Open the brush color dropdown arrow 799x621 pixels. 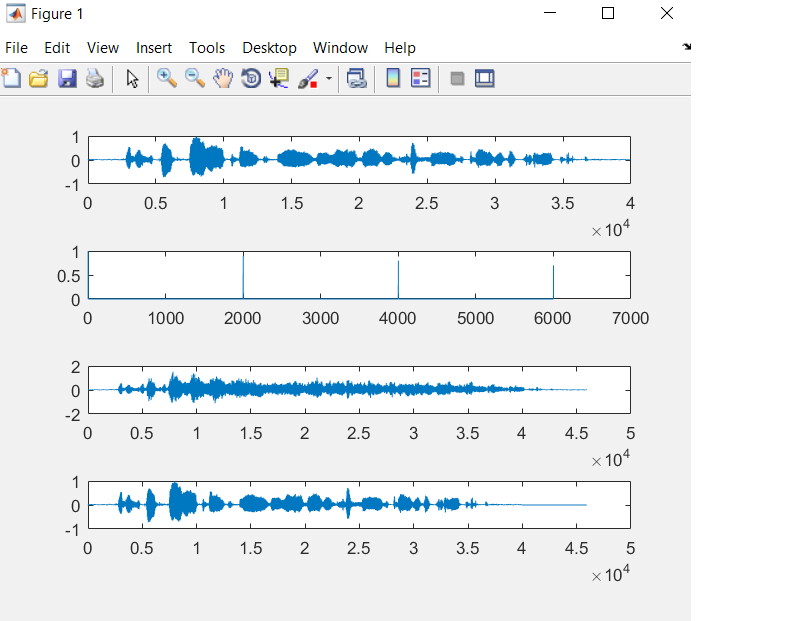pyautogui.click(x=329, y=78)
